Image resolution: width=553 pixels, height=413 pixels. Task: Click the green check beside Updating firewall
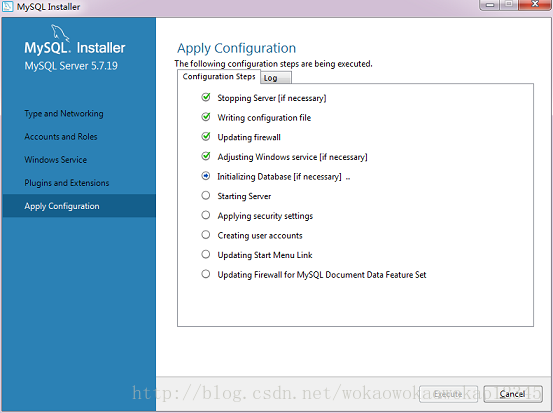click(x=206, y=136)
